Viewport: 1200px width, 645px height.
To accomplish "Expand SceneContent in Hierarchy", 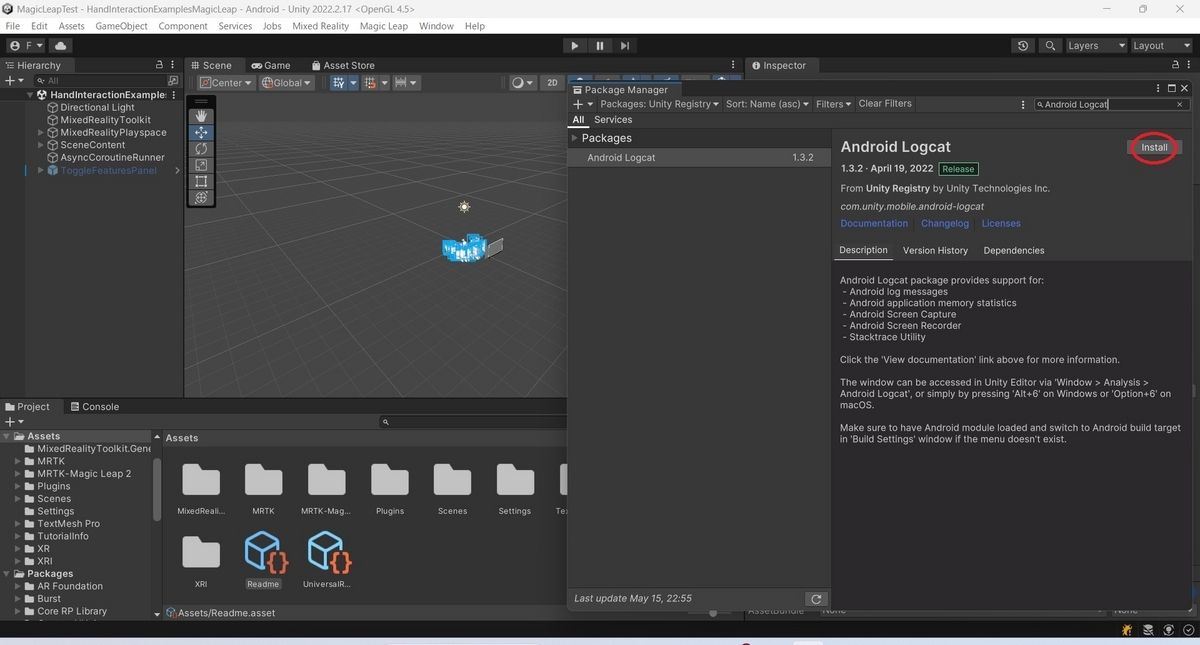I will pyautogui.click(x=41, y=145).
